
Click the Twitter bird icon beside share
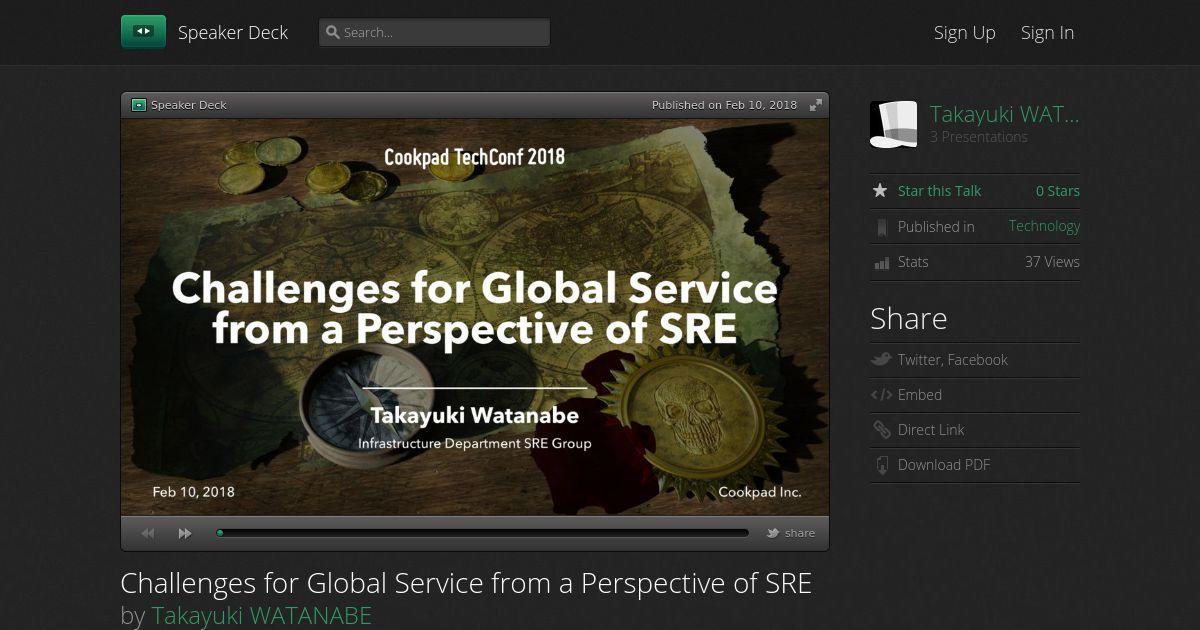coord(773,533)
